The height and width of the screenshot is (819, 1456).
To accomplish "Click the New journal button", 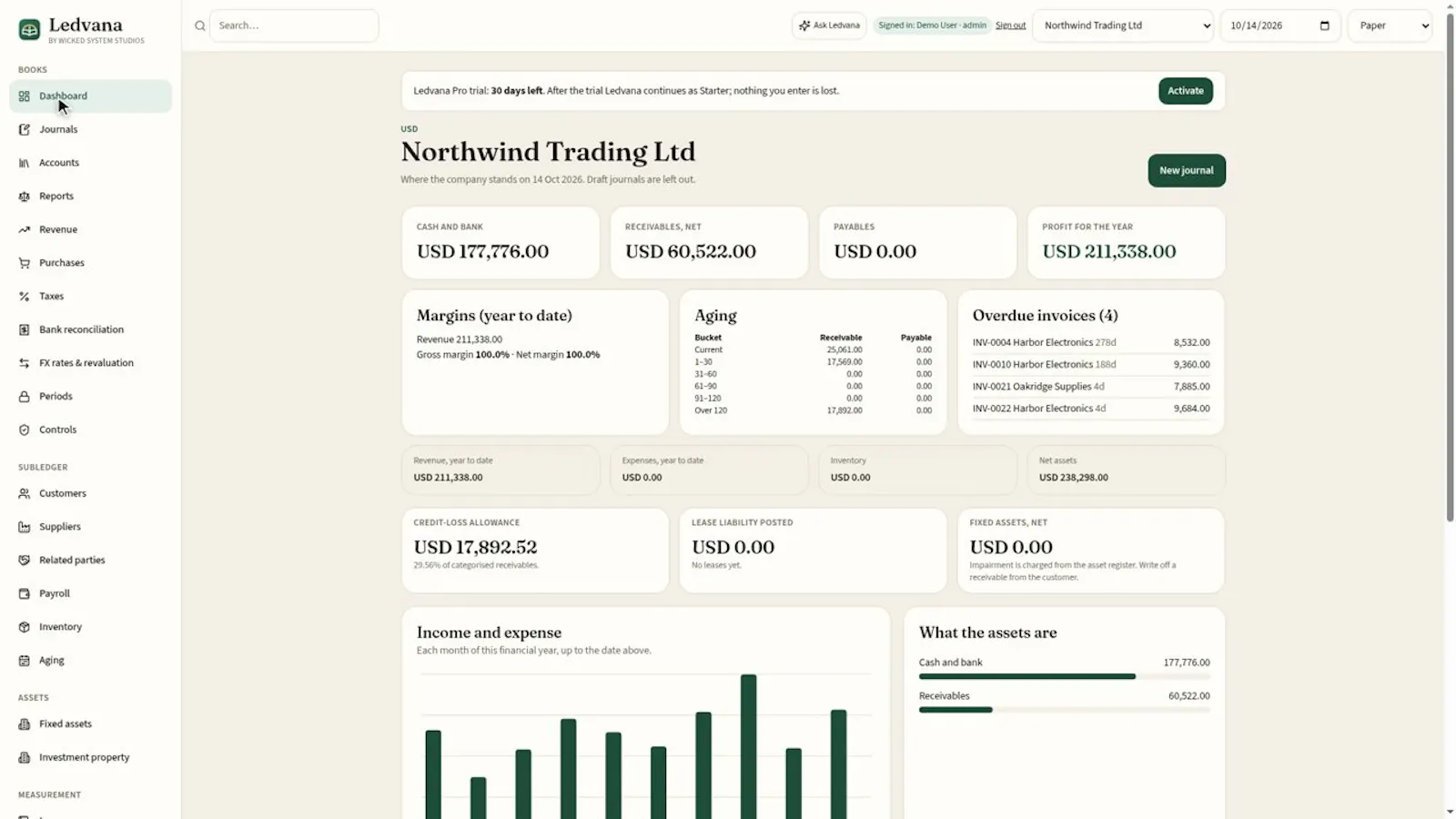I will (x=1187, y=170).
